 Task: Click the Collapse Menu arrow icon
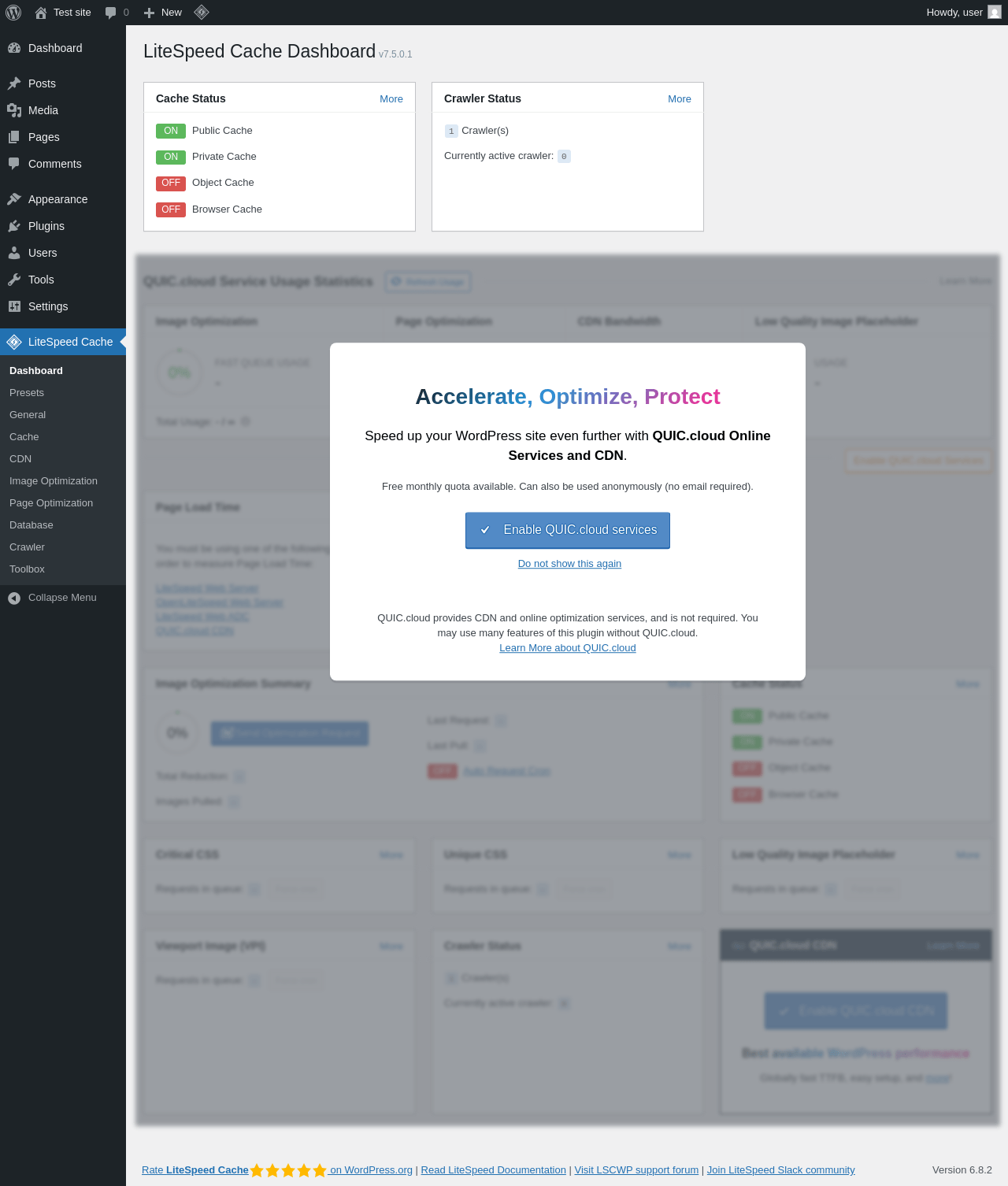tap(14, 598)
